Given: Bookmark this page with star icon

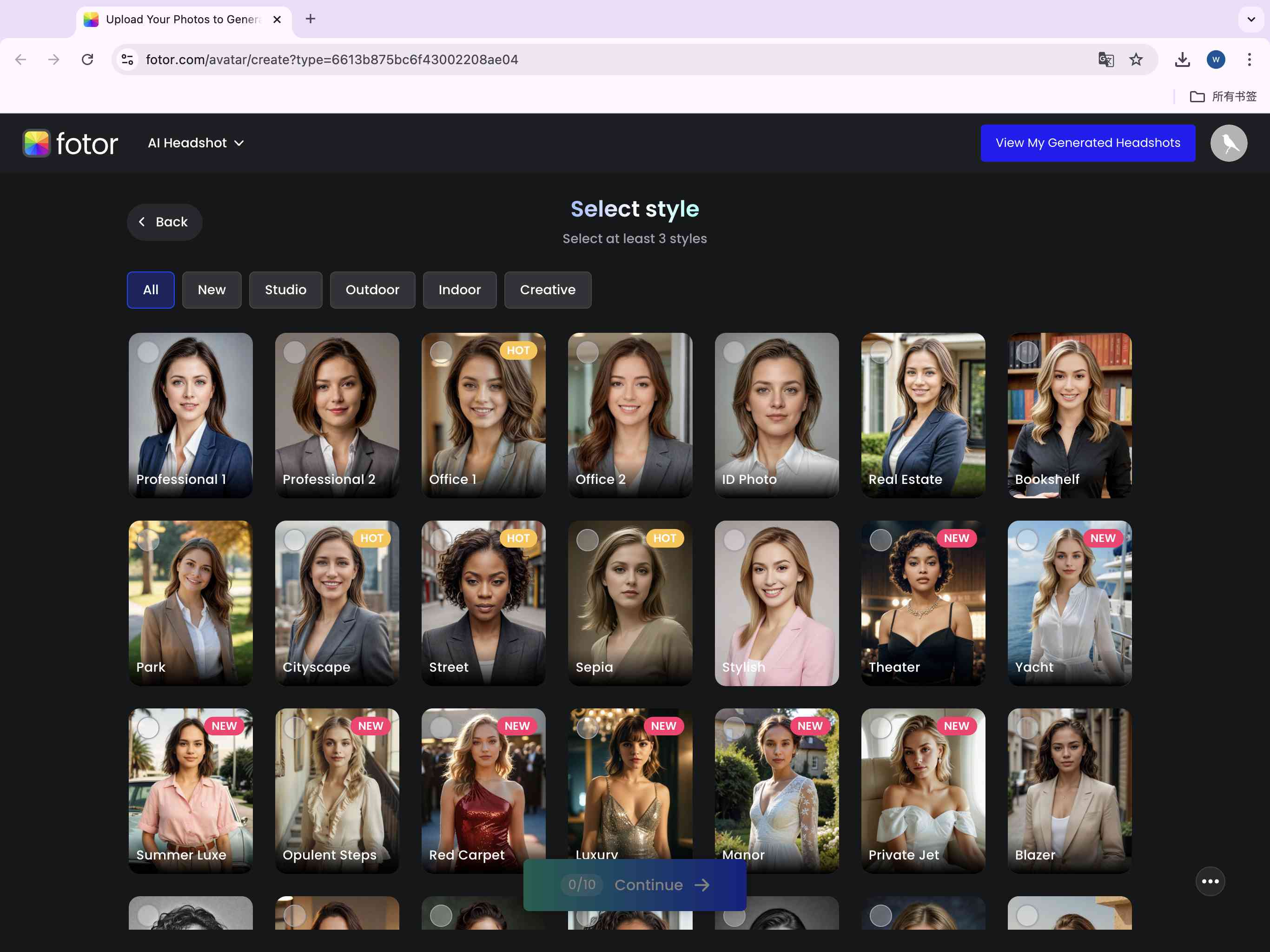Looking at the screenshot, I should coord(1136,59).
